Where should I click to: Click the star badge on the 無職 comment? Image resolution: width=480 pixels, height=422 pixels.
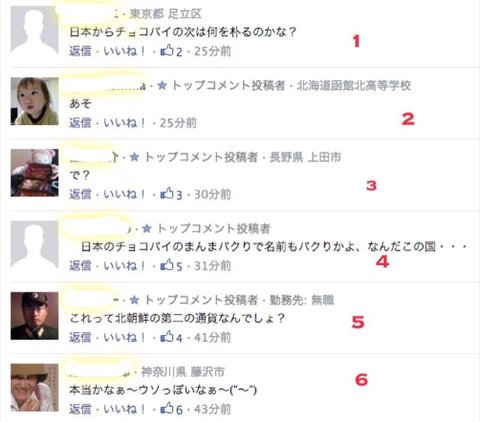tap(134, 300)
